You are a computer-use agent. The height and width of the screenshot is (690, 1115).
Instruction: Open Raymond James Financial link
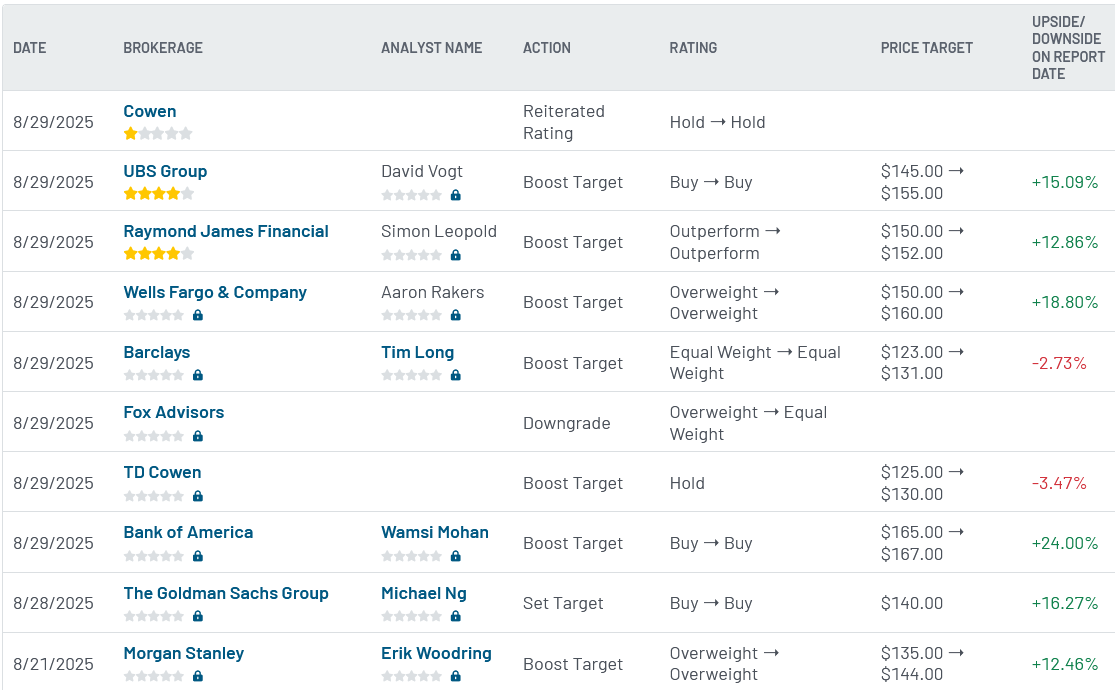(x=225, y=231)
